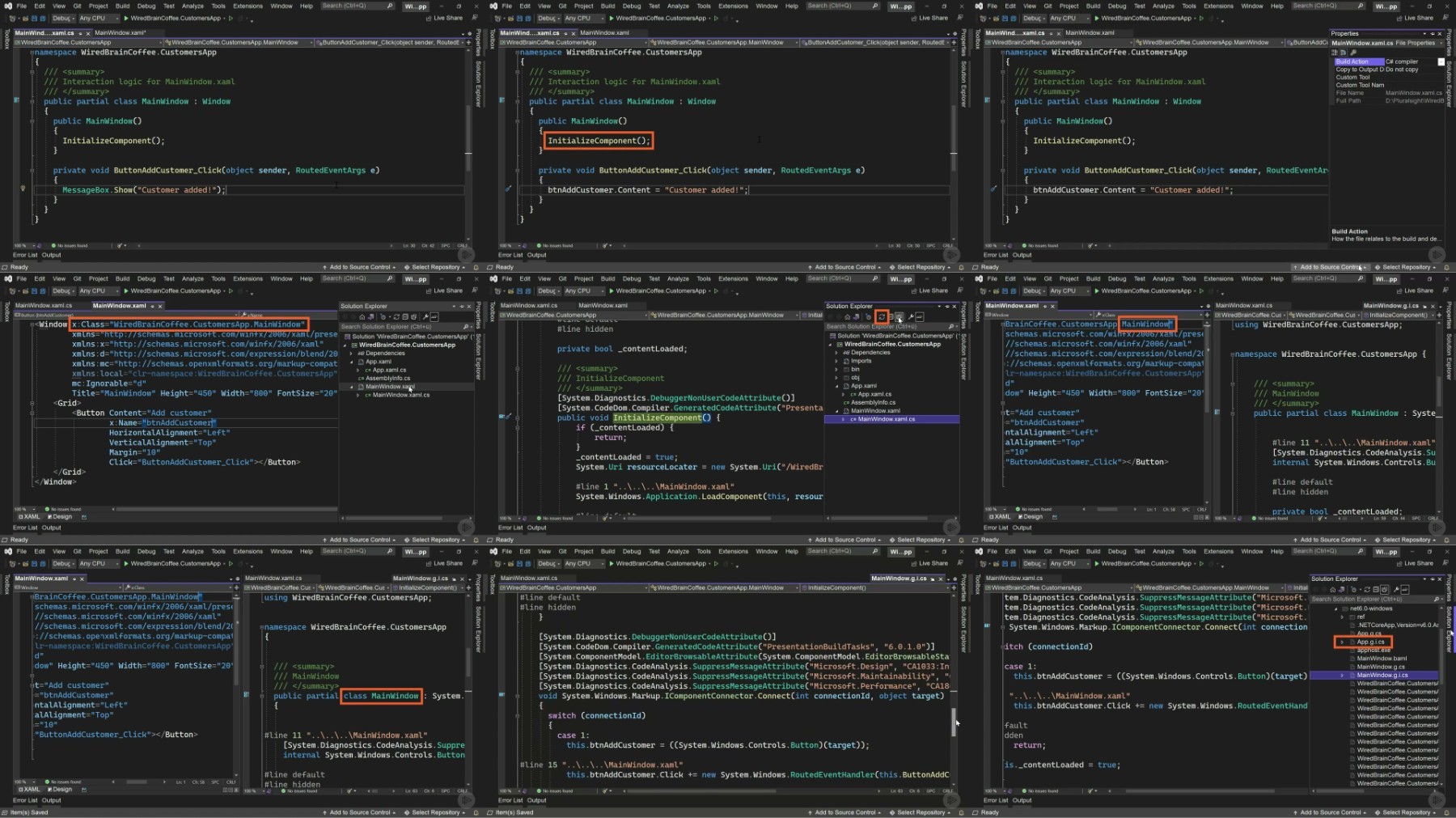
Task: Select apphost.exe in the Solution Explorer tree
Action: tap(1373, 650)
